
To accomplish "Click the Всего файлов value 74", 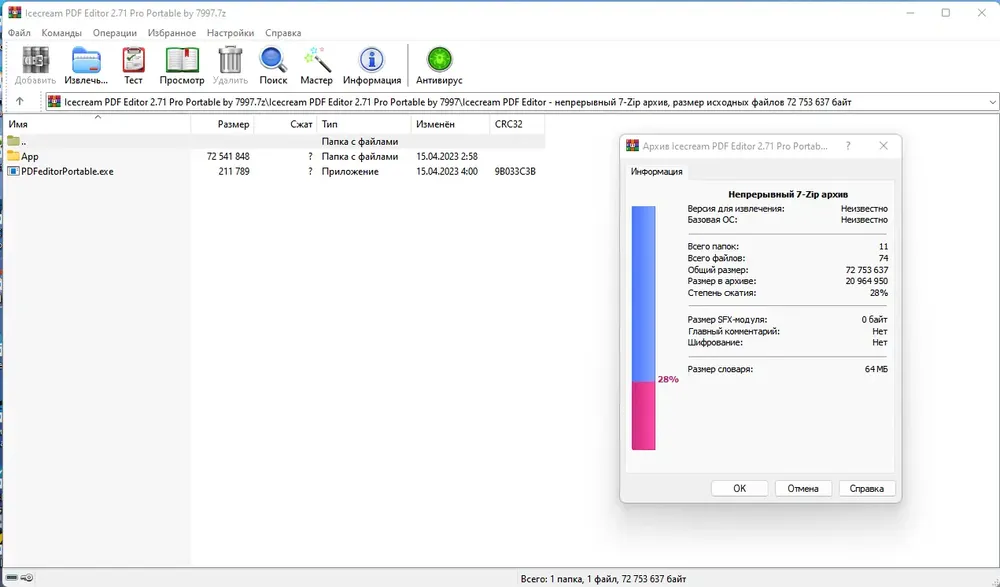I will (883, 258).
